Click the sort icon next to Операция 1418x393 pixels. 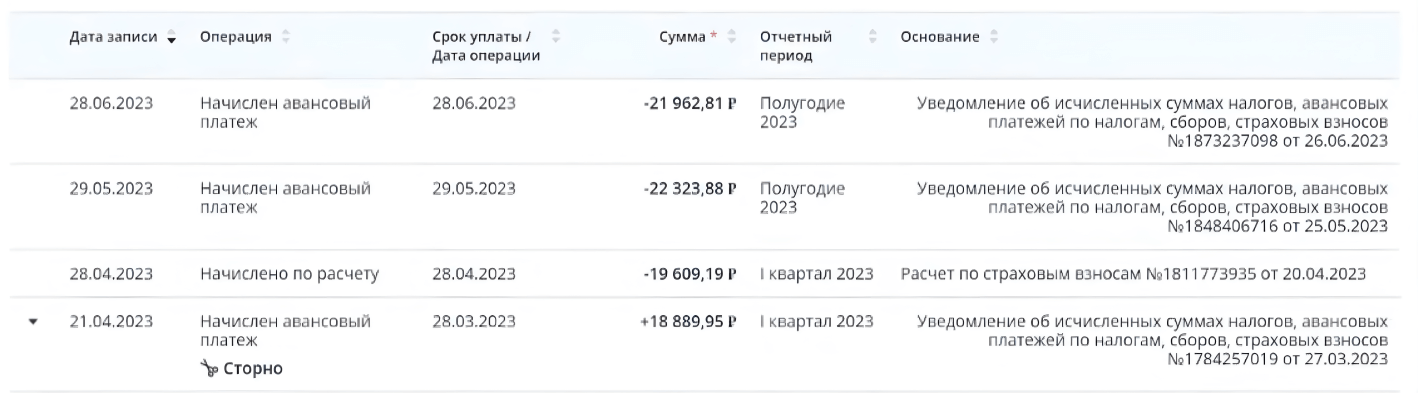pos(289,38)
